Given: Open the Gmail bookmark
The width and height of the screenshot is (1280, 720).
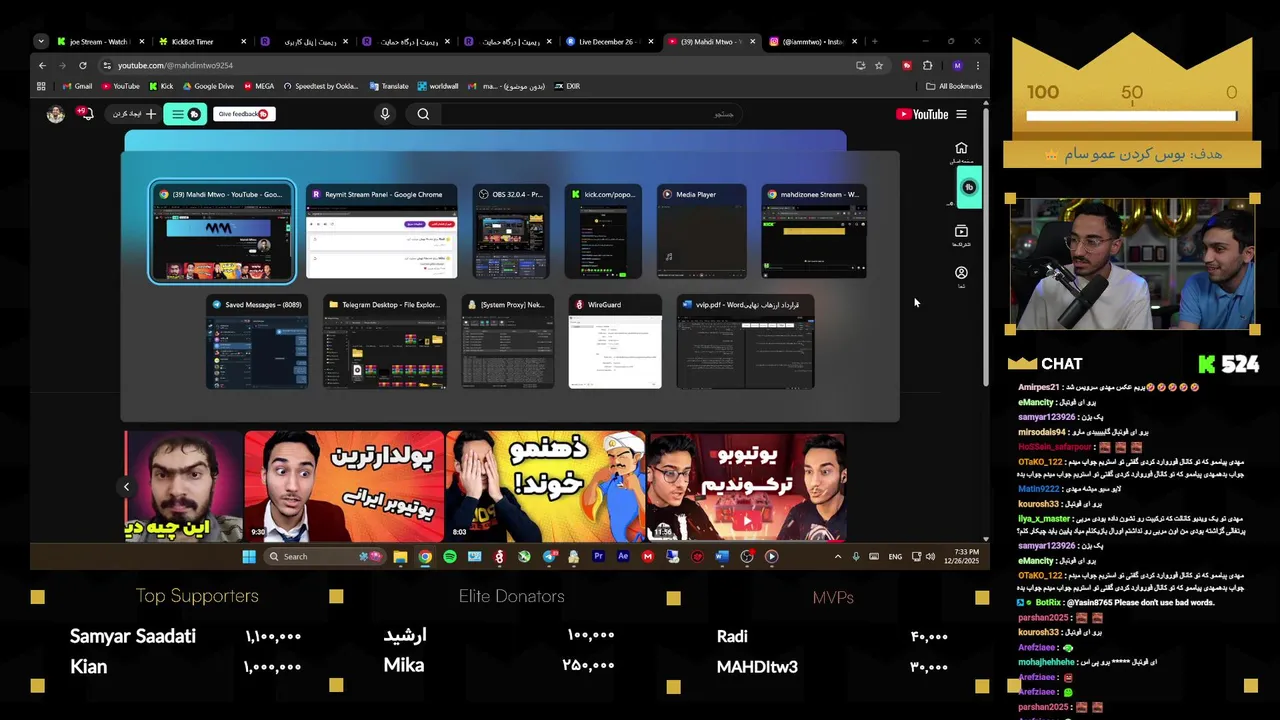Looking at the screenshot, I should [x=78, y=86].
